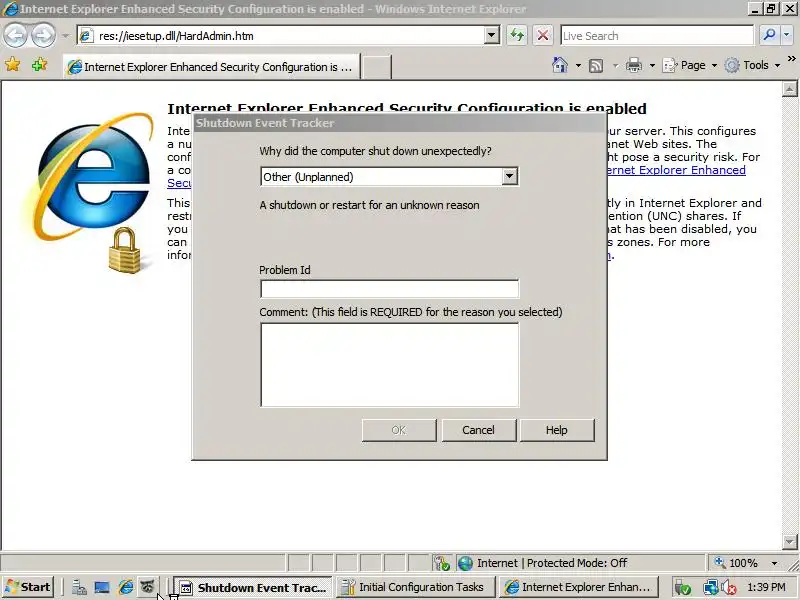Click the 1:39 PM system clock
The image size is (800, 600).
click(766, 588)
